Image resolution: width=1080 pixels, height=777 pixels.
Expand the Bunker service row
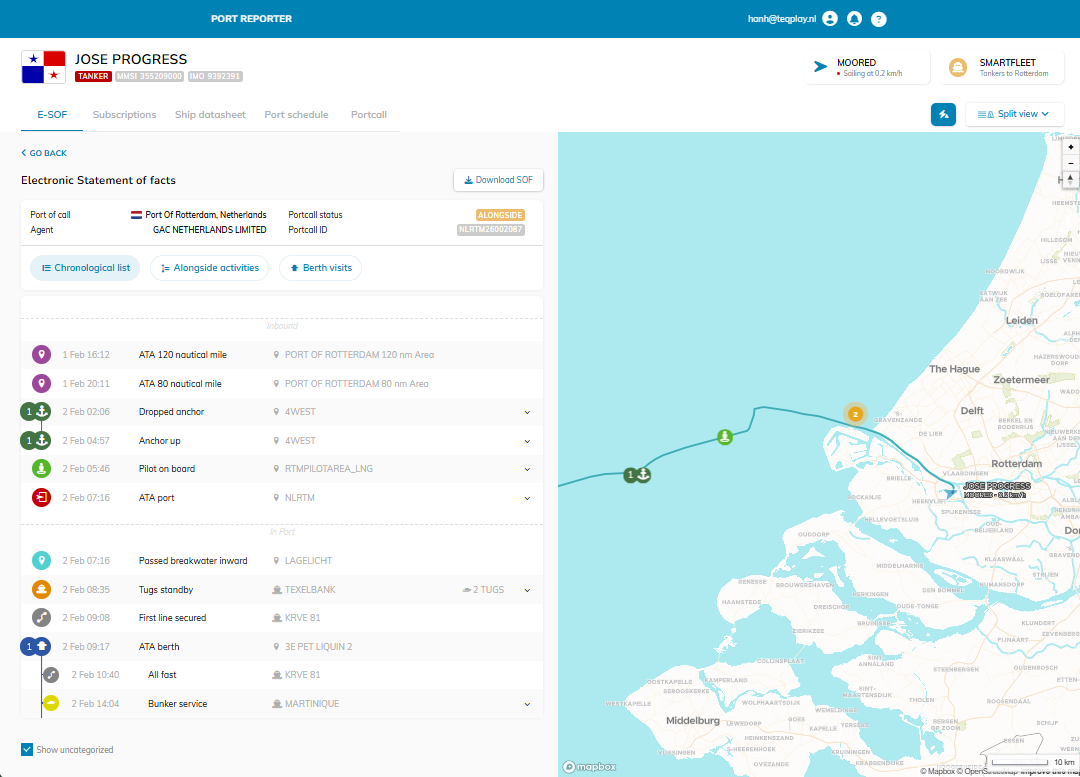(x=527, y=704)
